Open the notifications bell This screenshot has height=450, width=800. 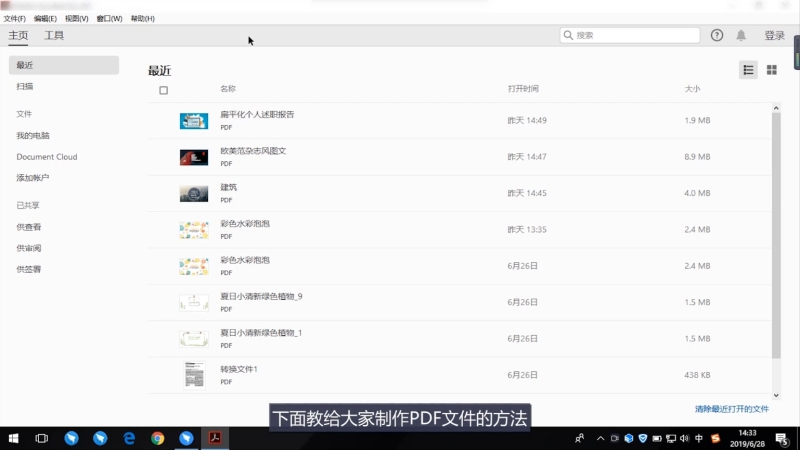click(x=741, y=35)
